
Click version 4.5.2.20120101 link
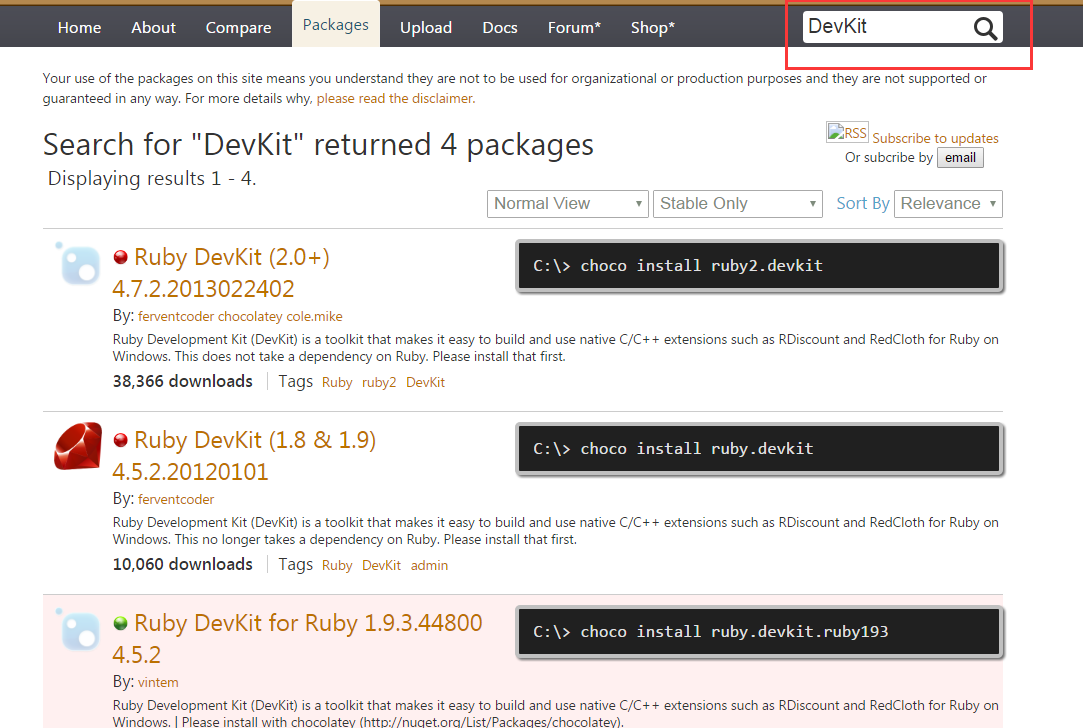click(191, 472)
